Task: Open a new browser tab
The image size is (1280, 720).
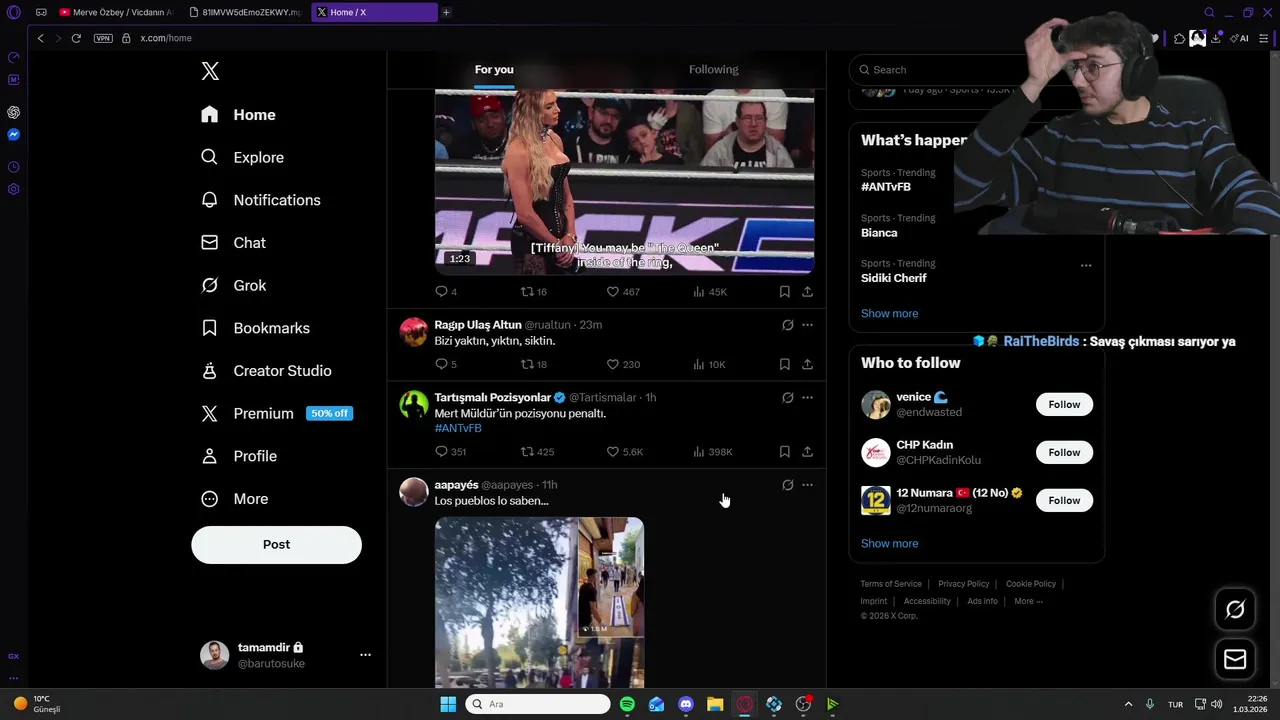Action: [446, 12]
